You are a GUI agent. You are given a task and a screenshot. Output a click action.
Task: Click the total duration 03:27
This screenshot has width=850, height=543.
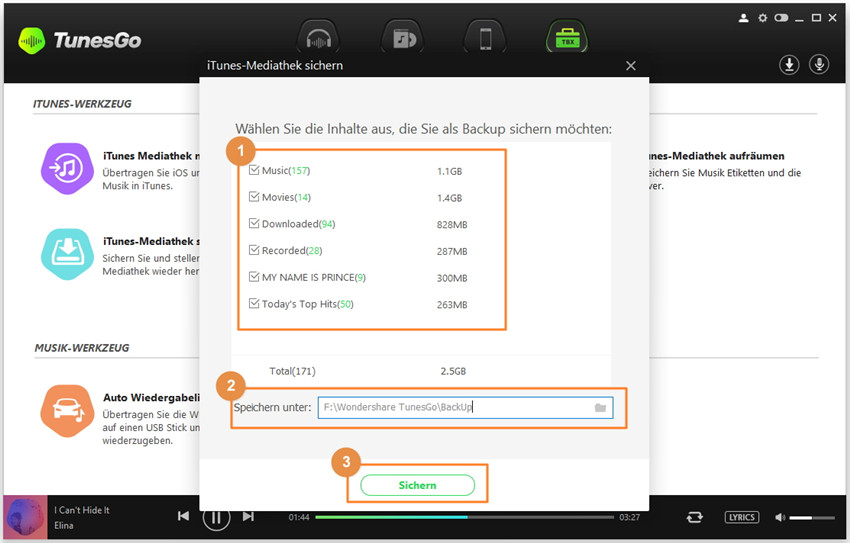pos(629,518)
